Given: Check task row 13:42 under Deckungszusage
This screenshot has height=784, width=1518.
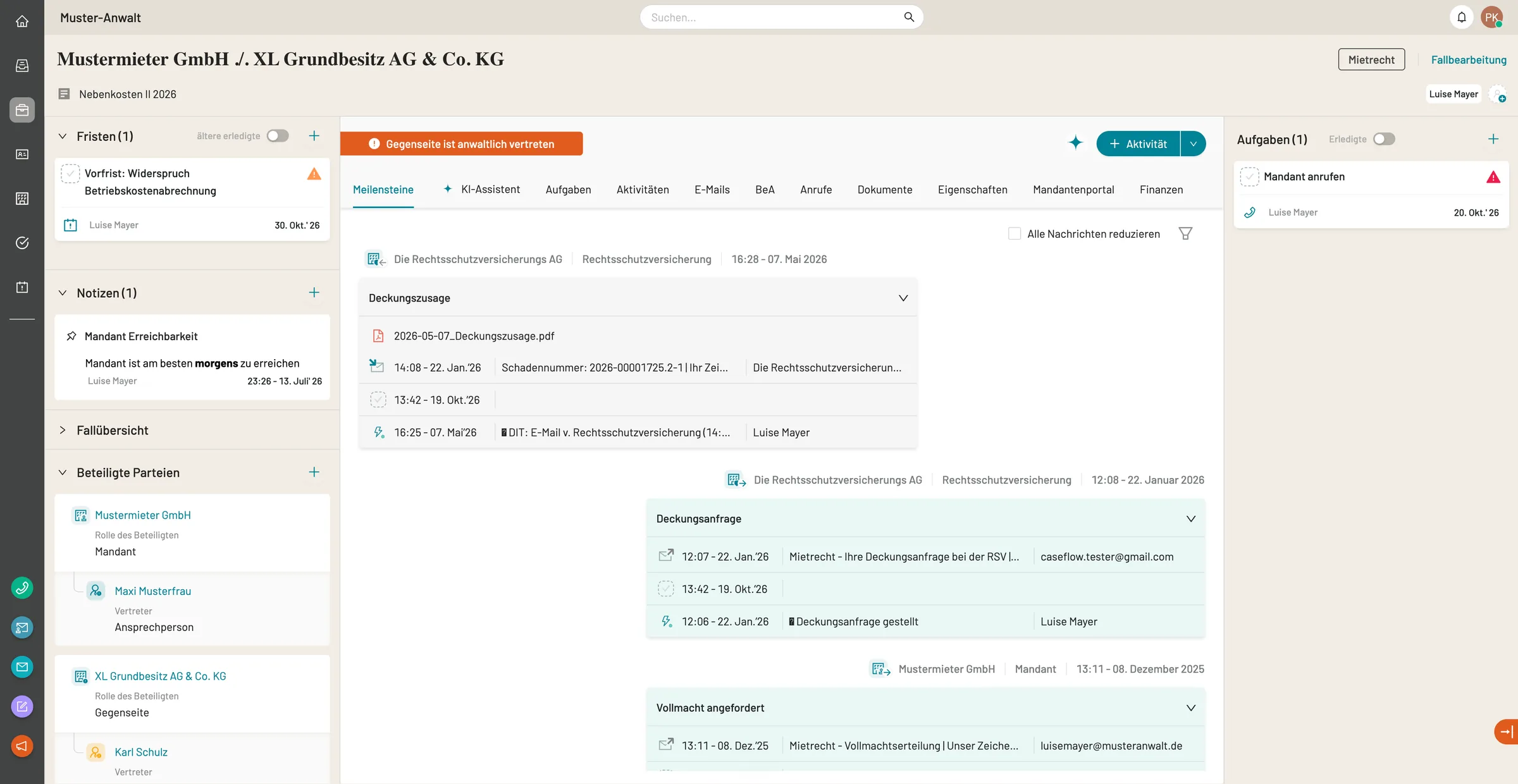Looking at the screenshot, I should pos(378,400).
